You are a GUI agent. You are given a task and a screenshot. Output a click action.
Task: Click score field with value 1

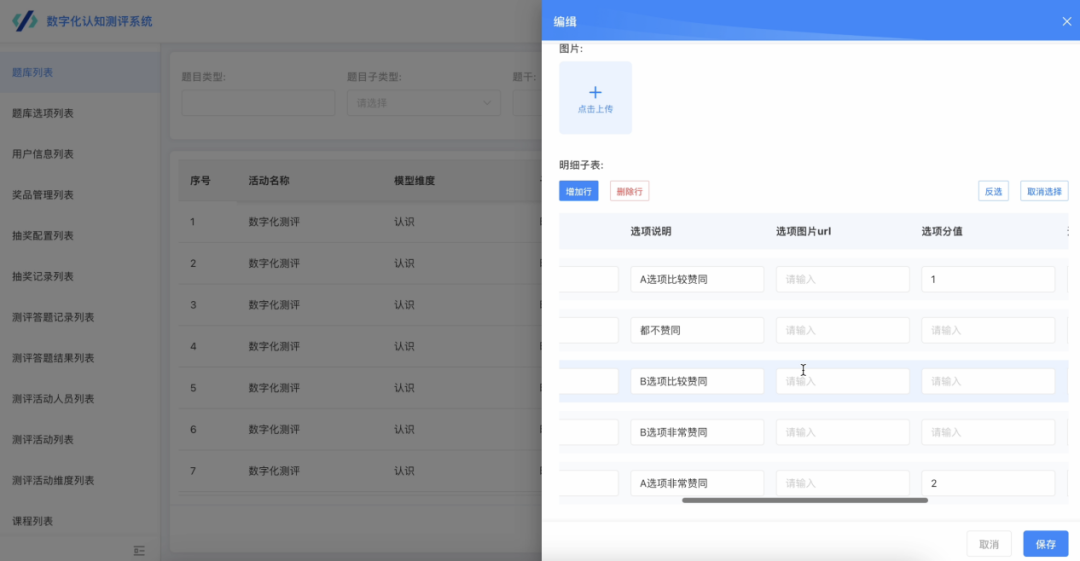click(x=988, y=279)
